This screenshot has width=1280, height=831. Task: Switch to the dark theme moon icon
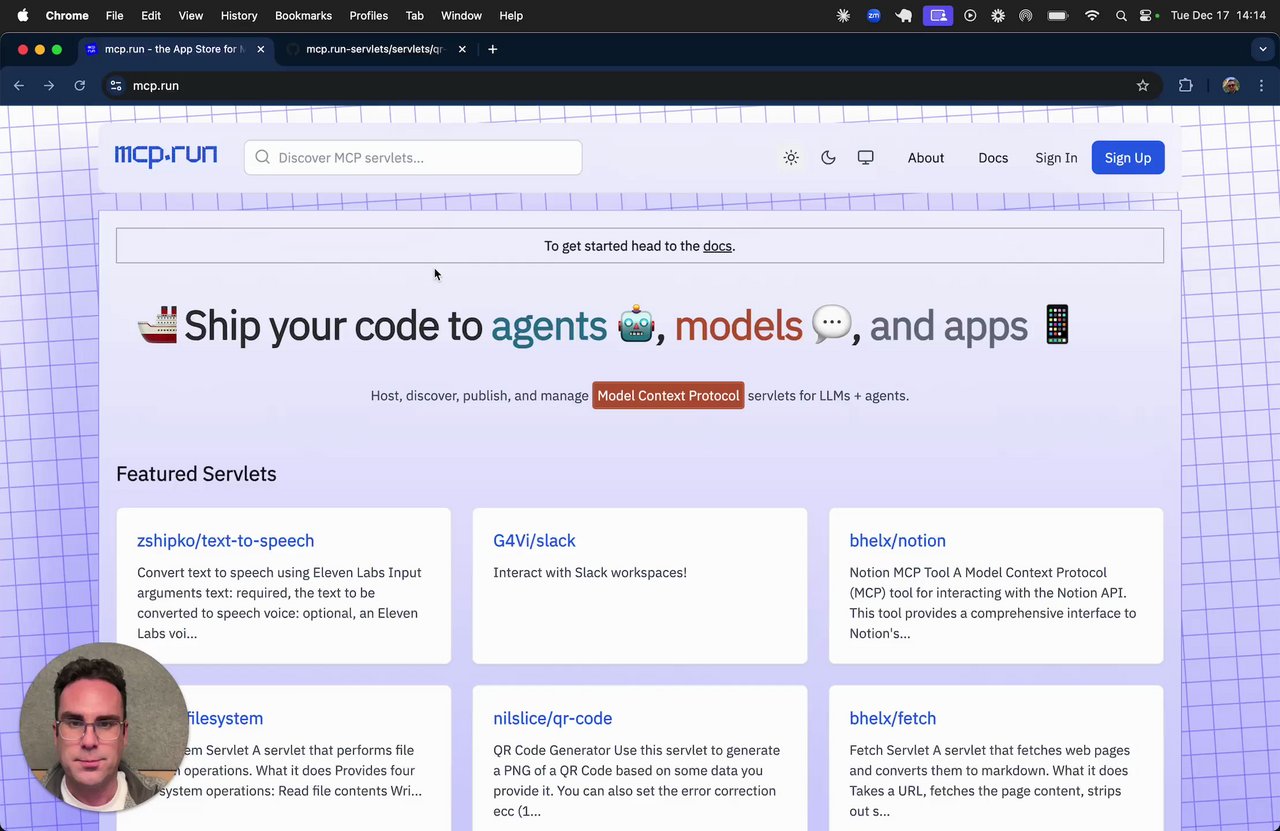coord(828,158)
